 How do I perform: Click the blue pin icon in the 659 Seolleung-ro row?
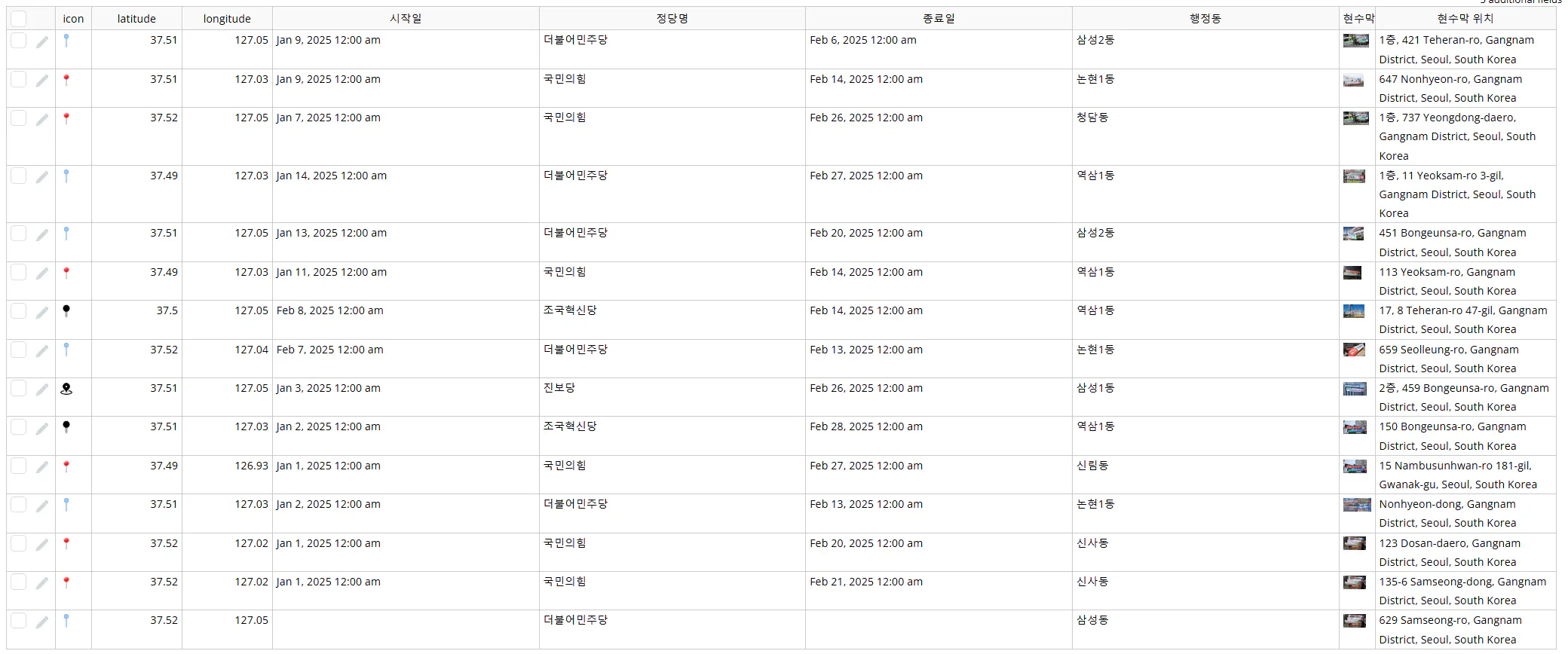[66, 350]
